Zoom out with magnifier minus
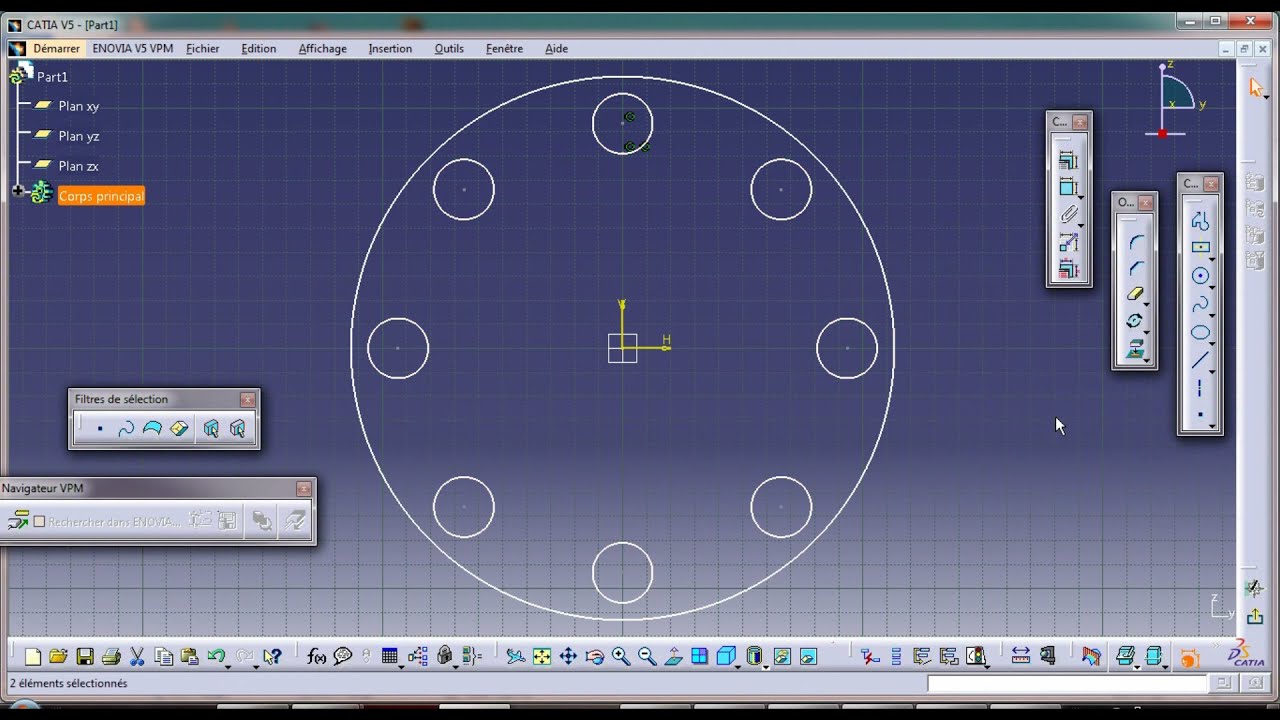This screenshot has width=1280, height=720. tap(646, 657)
